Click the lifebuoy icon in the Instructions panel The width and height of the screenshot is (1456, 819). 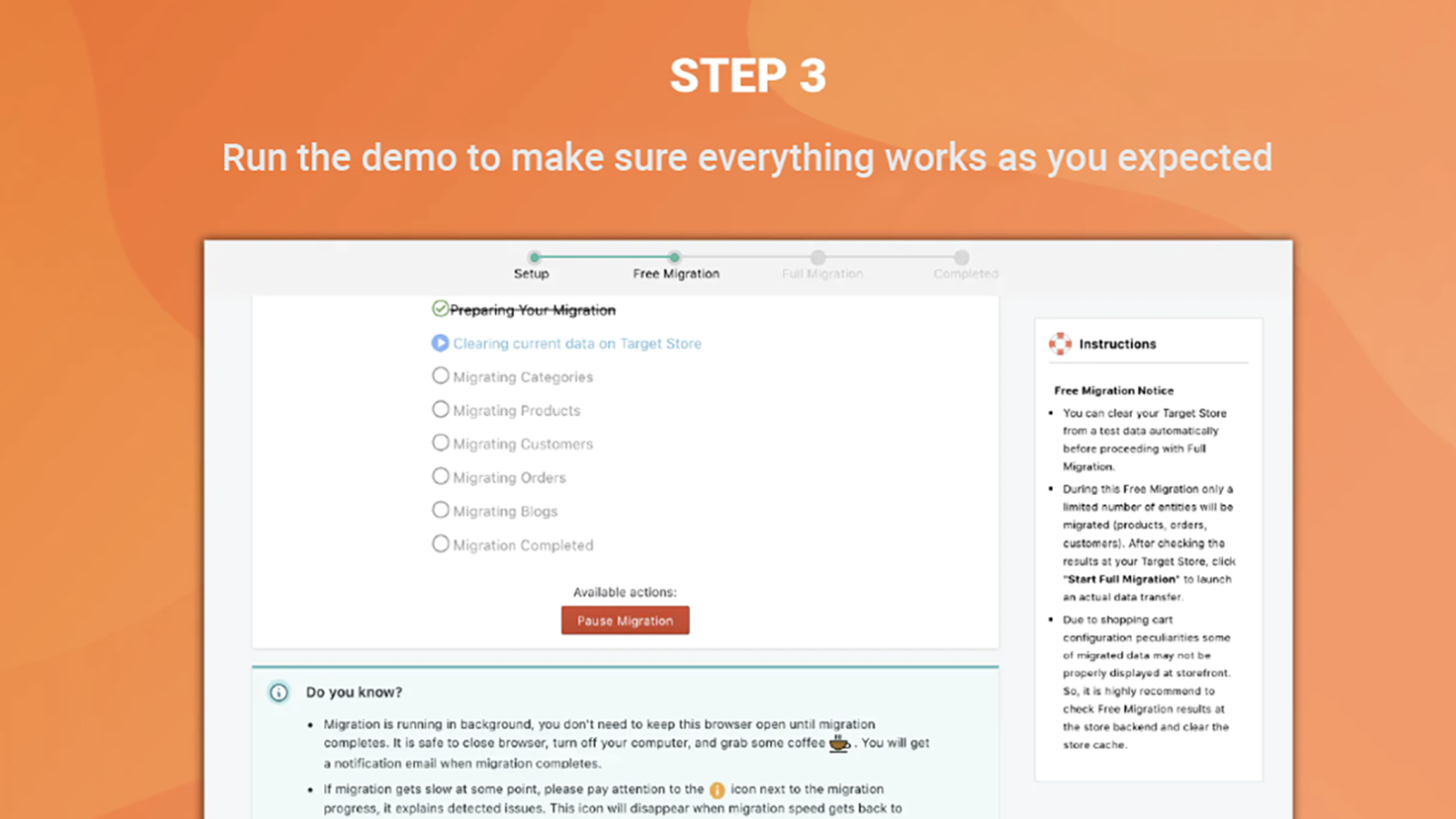tap(1060, 343)
